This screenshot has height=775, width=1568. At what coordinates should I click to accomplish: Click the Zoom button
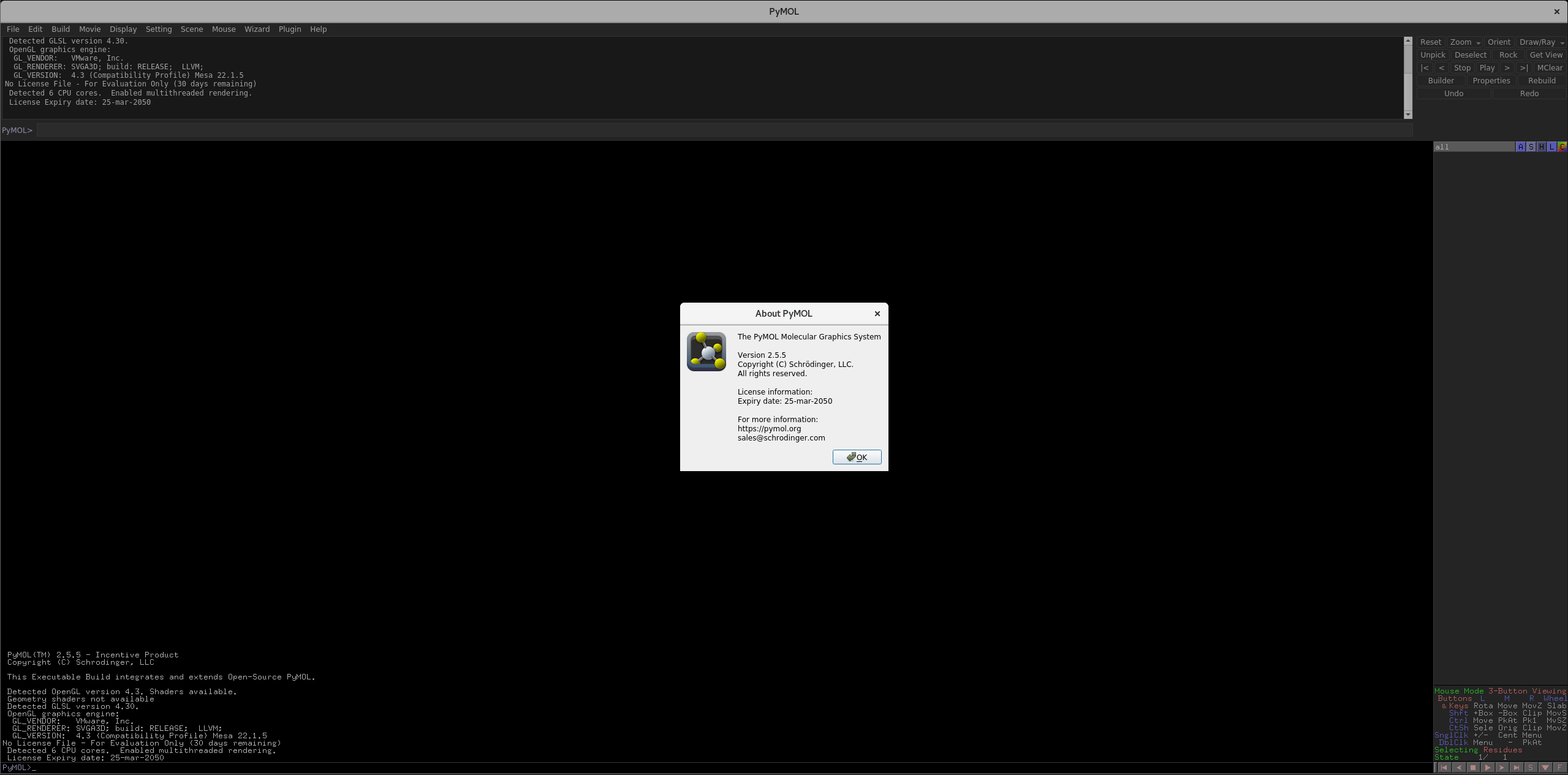click(1460, 42)
